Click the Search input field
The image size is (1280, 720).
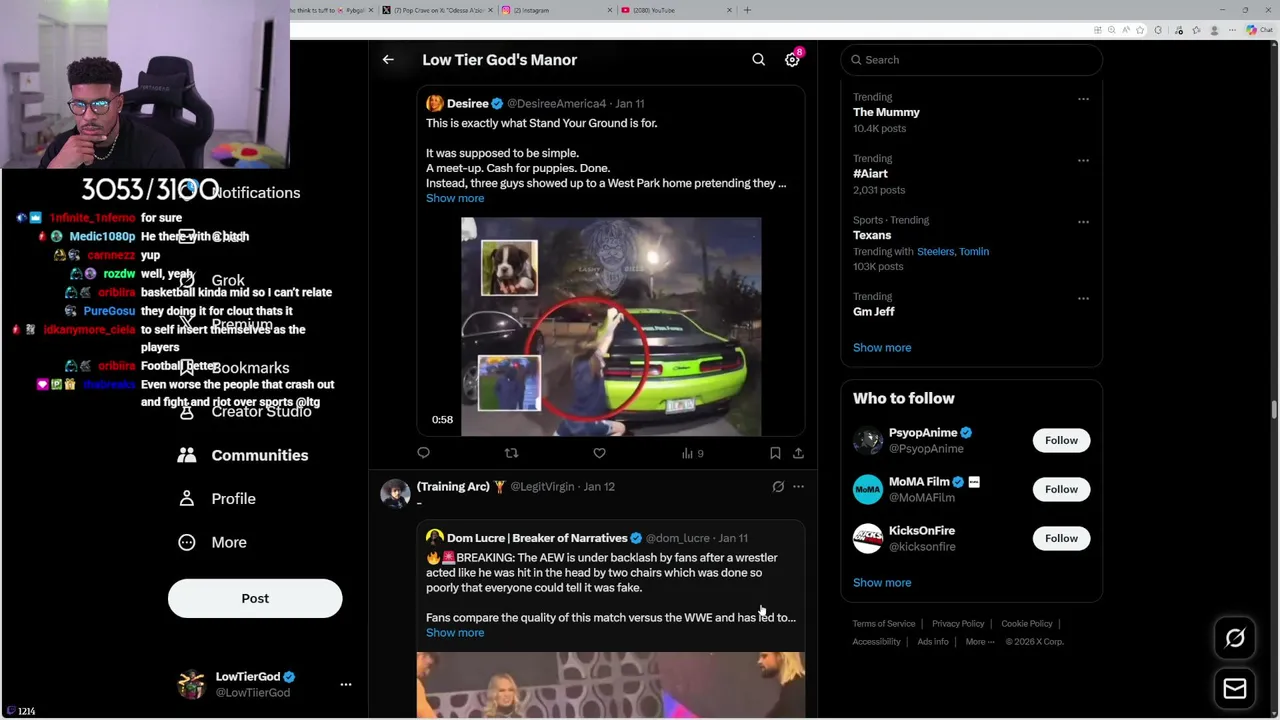[971, 60]
